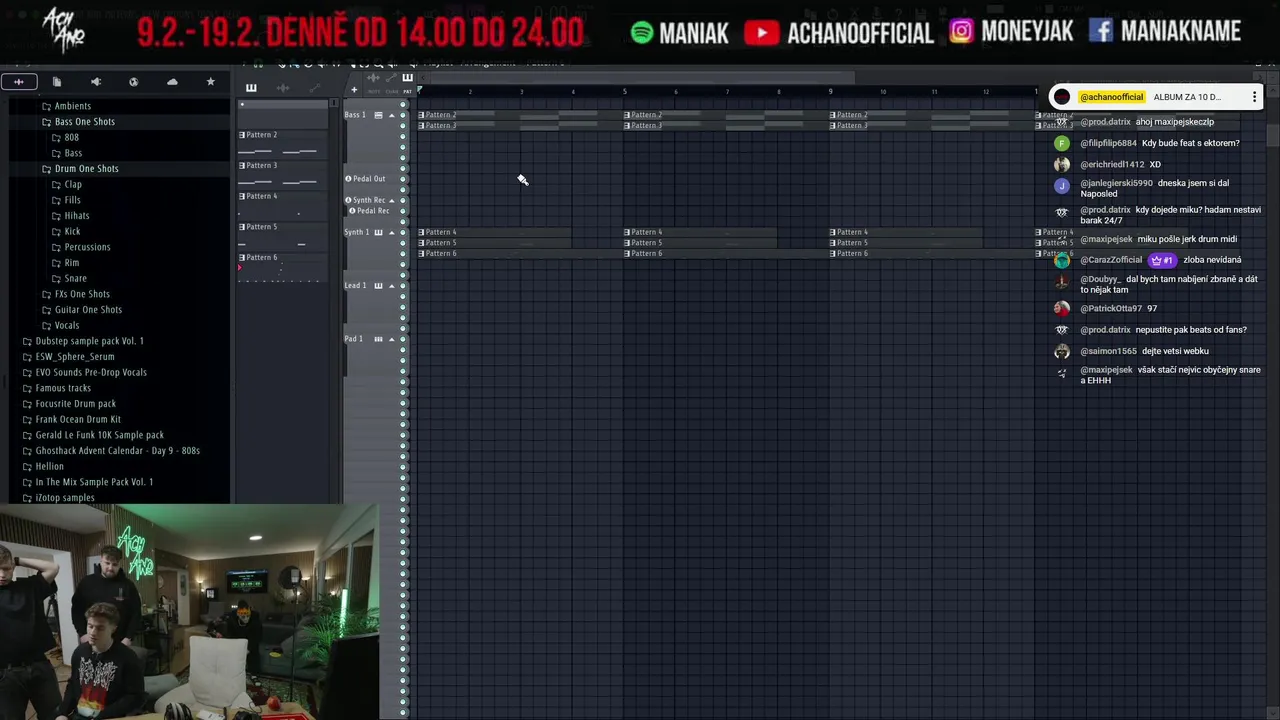Collapse the Synth Rec track group
Image resolution: width=1280 pixels, height=720 pixels.
tap(392, 200)
